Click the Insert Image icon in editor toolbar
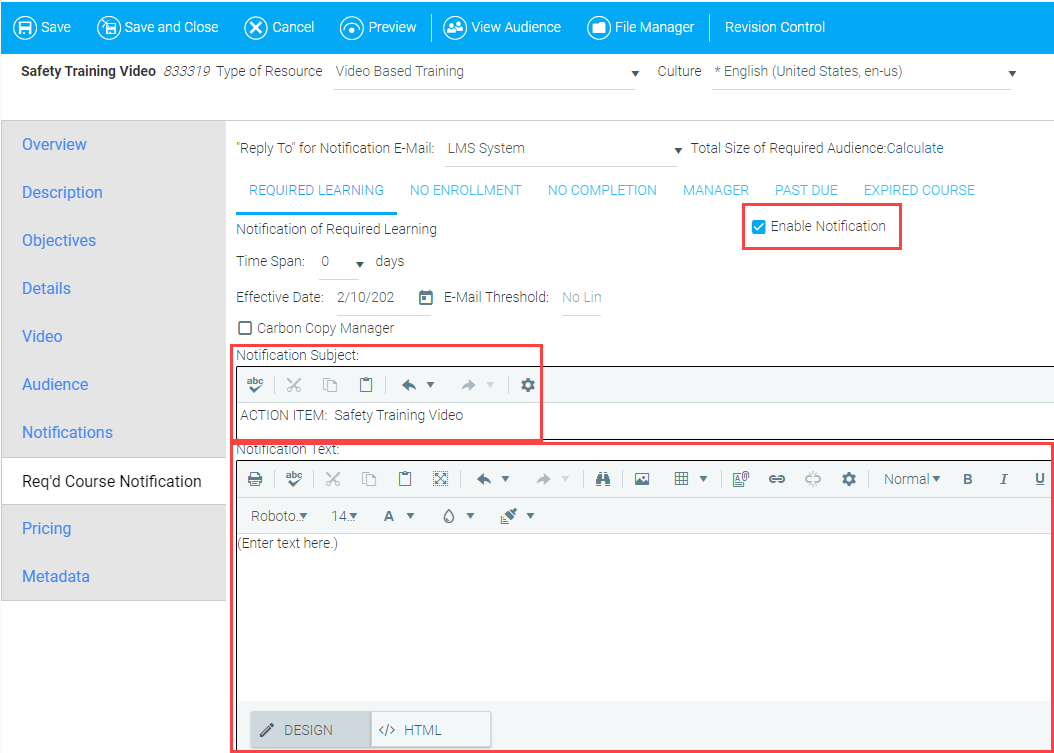 (x=642, y=479)
